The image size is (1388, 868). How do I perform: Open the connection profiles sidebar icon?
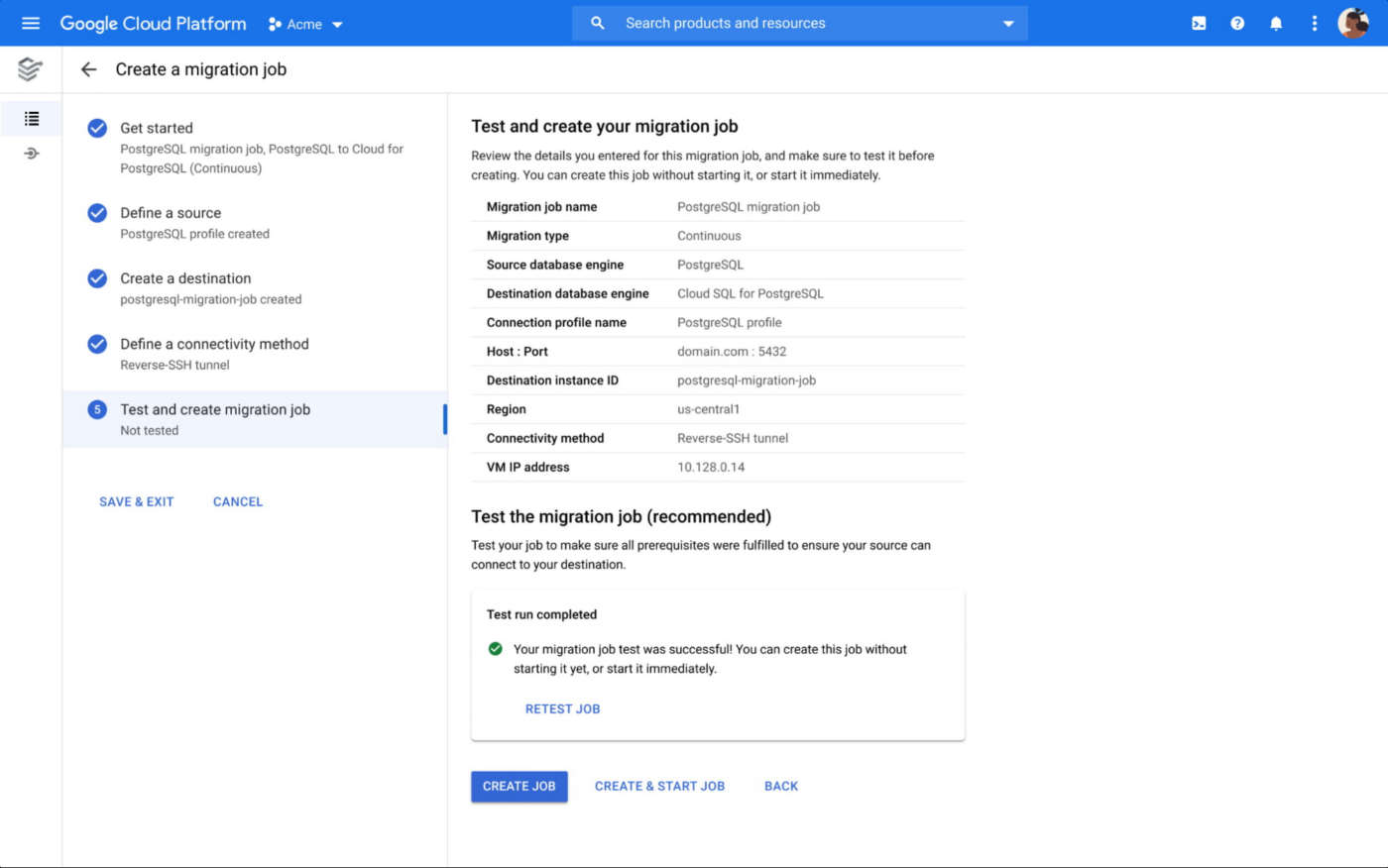point(32,154)
